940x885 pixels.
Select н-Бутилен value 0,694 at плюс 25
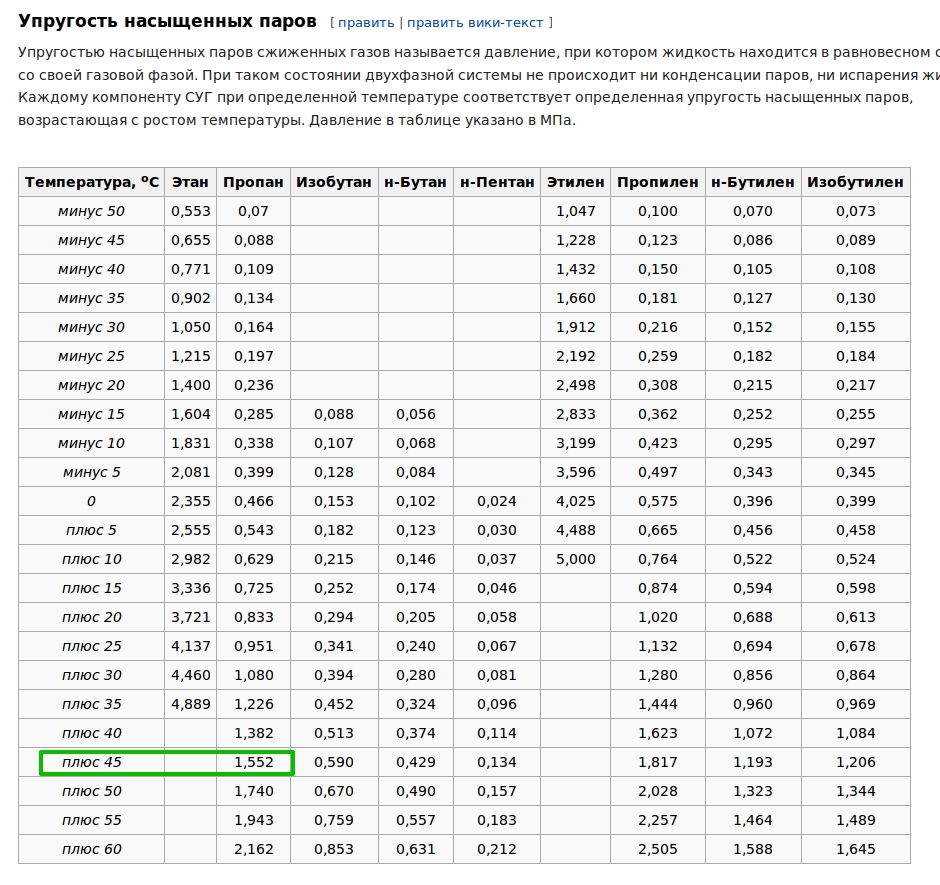[753, 646]
